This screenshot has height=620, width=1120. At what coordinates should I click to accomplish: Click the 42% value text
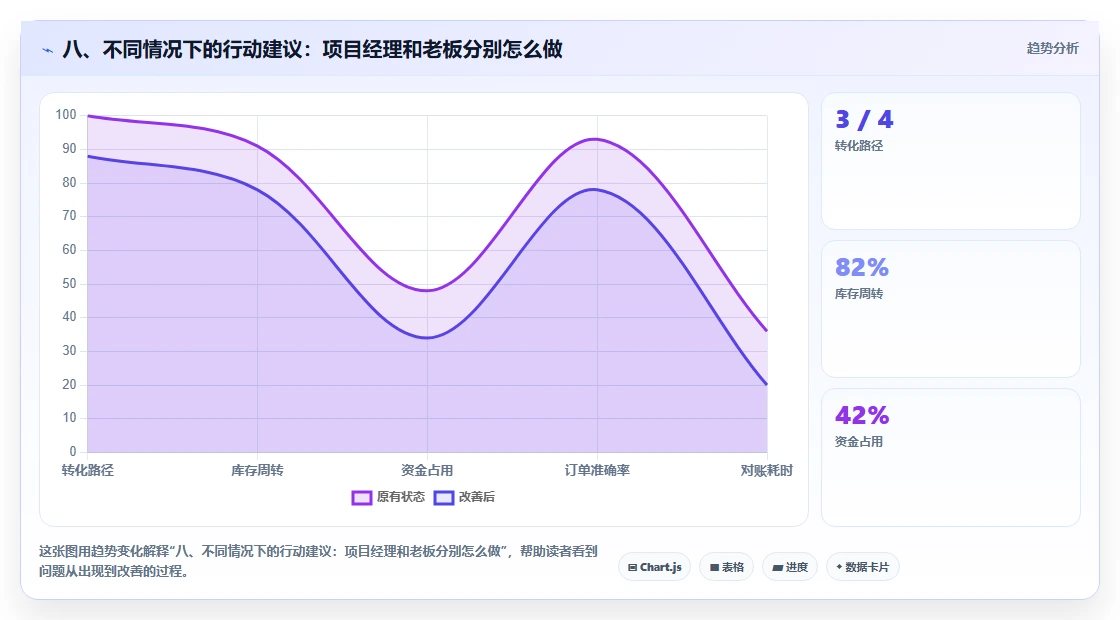[x=862, y=415]
